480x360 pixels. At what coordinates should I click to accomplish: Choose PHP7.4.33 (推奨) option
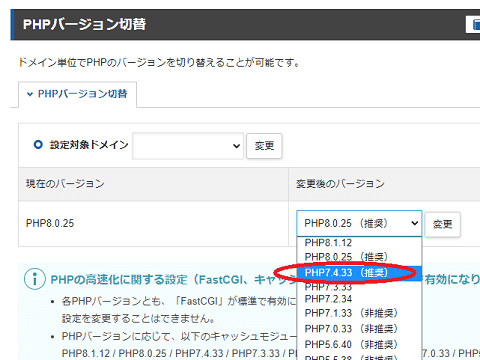(x=359, y=273)
